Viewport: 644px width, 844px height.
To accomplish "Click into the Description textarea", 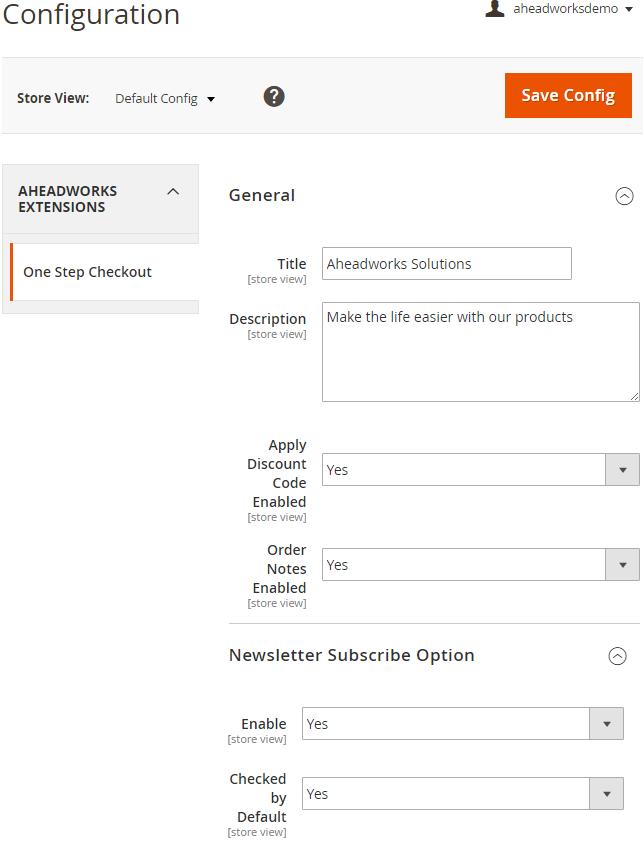I will point(480,352).
